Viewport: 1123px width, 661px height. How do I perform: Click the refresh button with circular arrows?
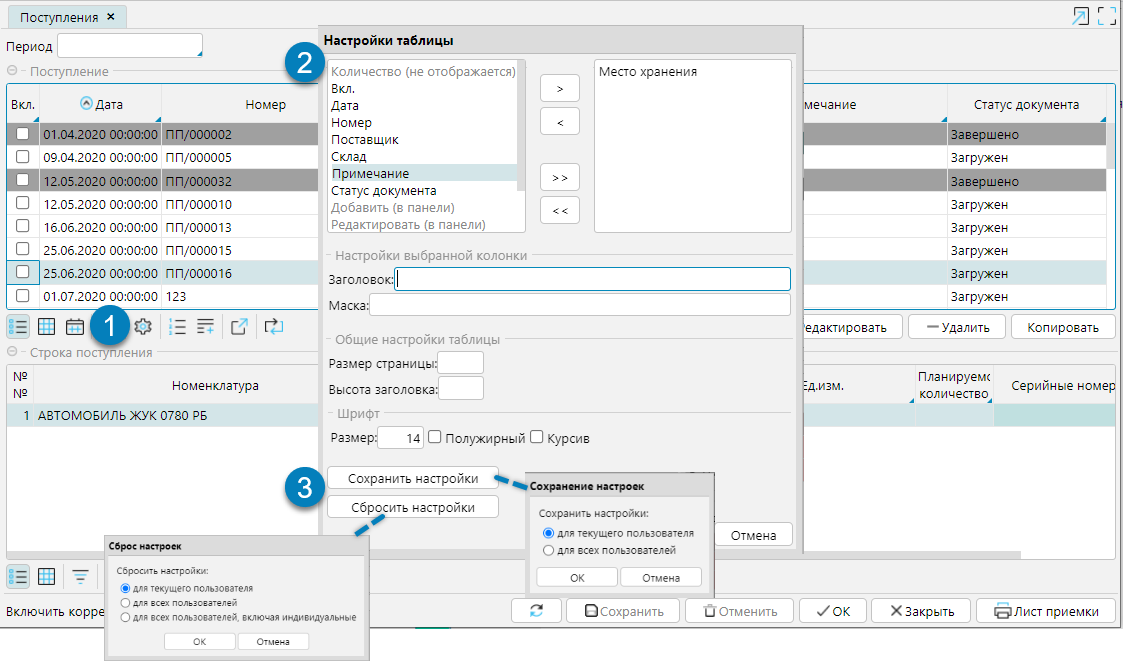537,611
